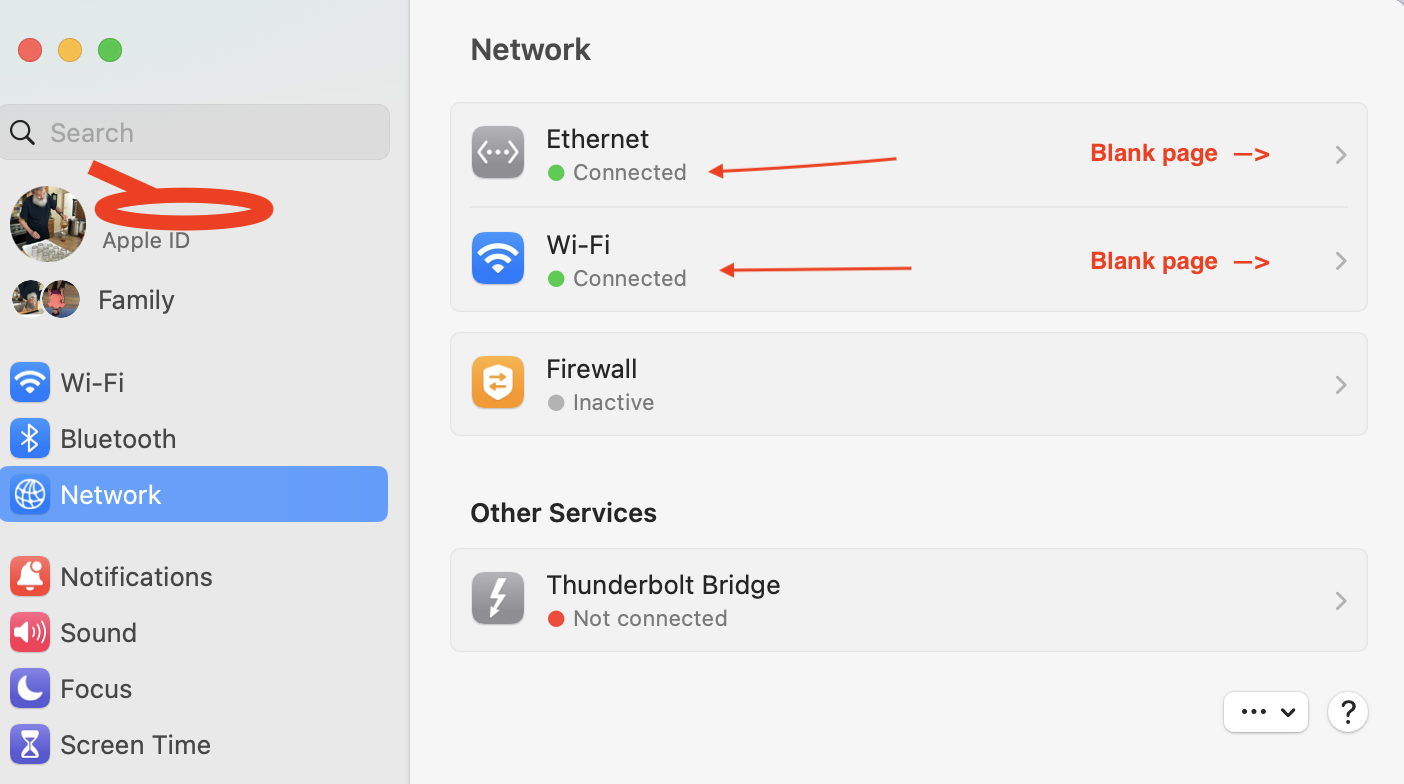
Task: Click the Apple ID profile picture
Action: tap(47, 223)
